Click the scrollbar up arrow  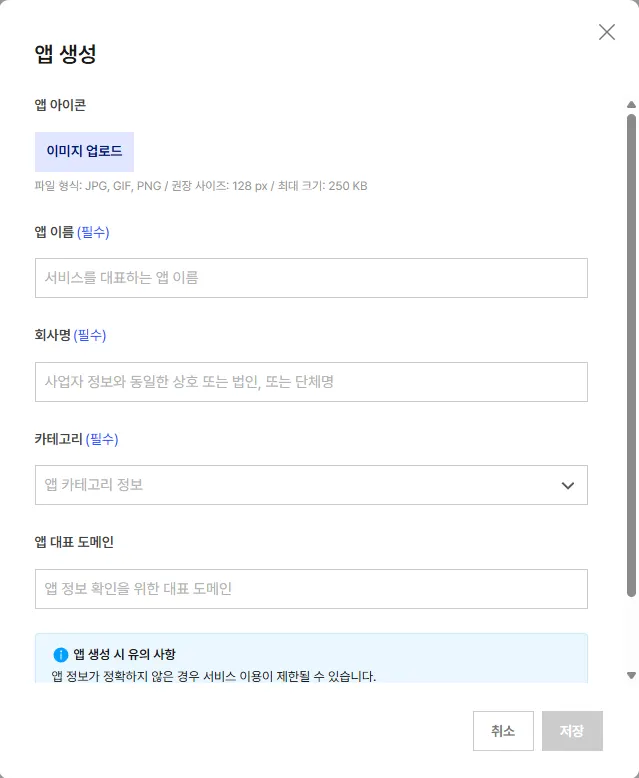631,105
